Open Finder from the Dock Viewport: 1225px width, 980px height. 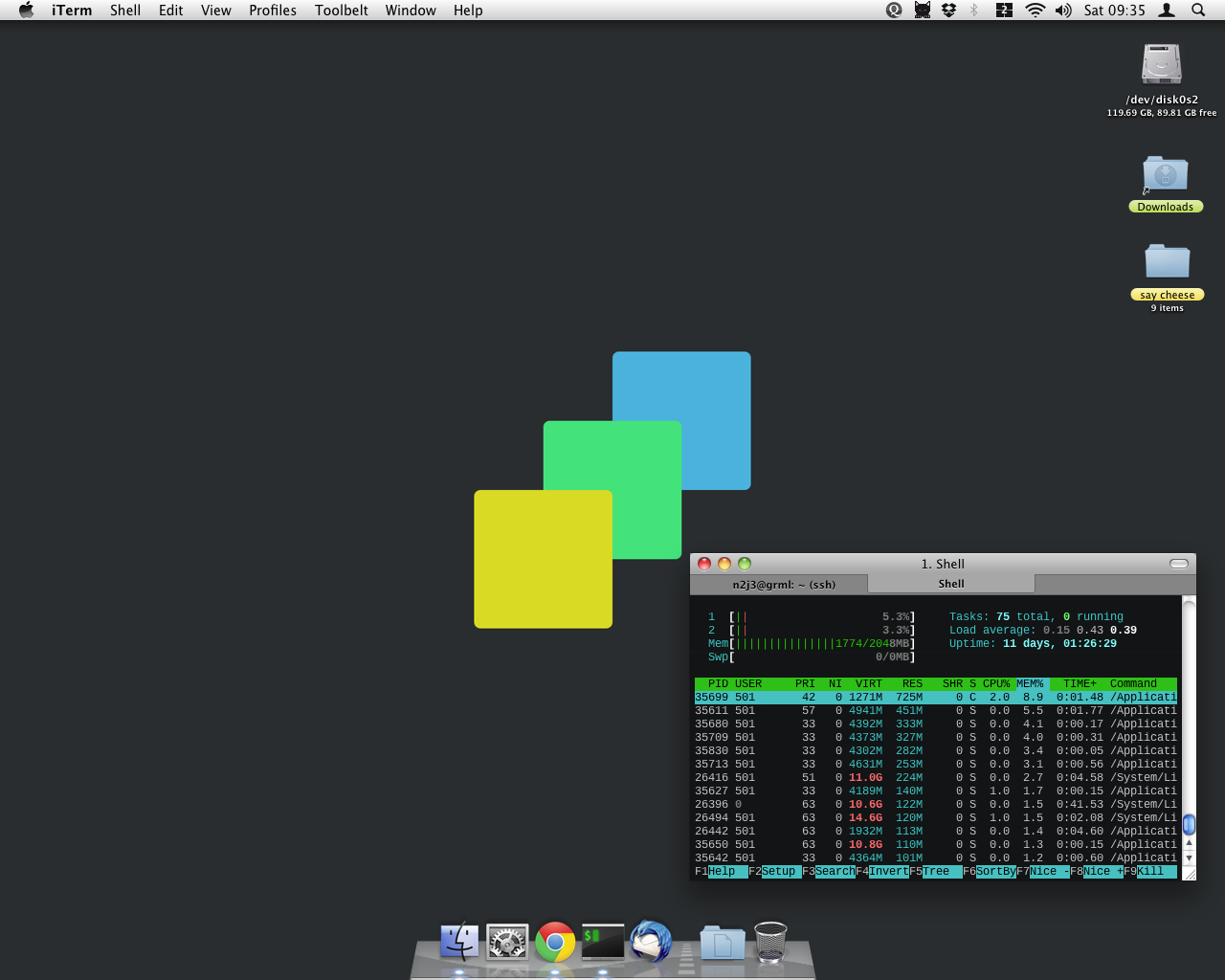click(x=459, y=942)
